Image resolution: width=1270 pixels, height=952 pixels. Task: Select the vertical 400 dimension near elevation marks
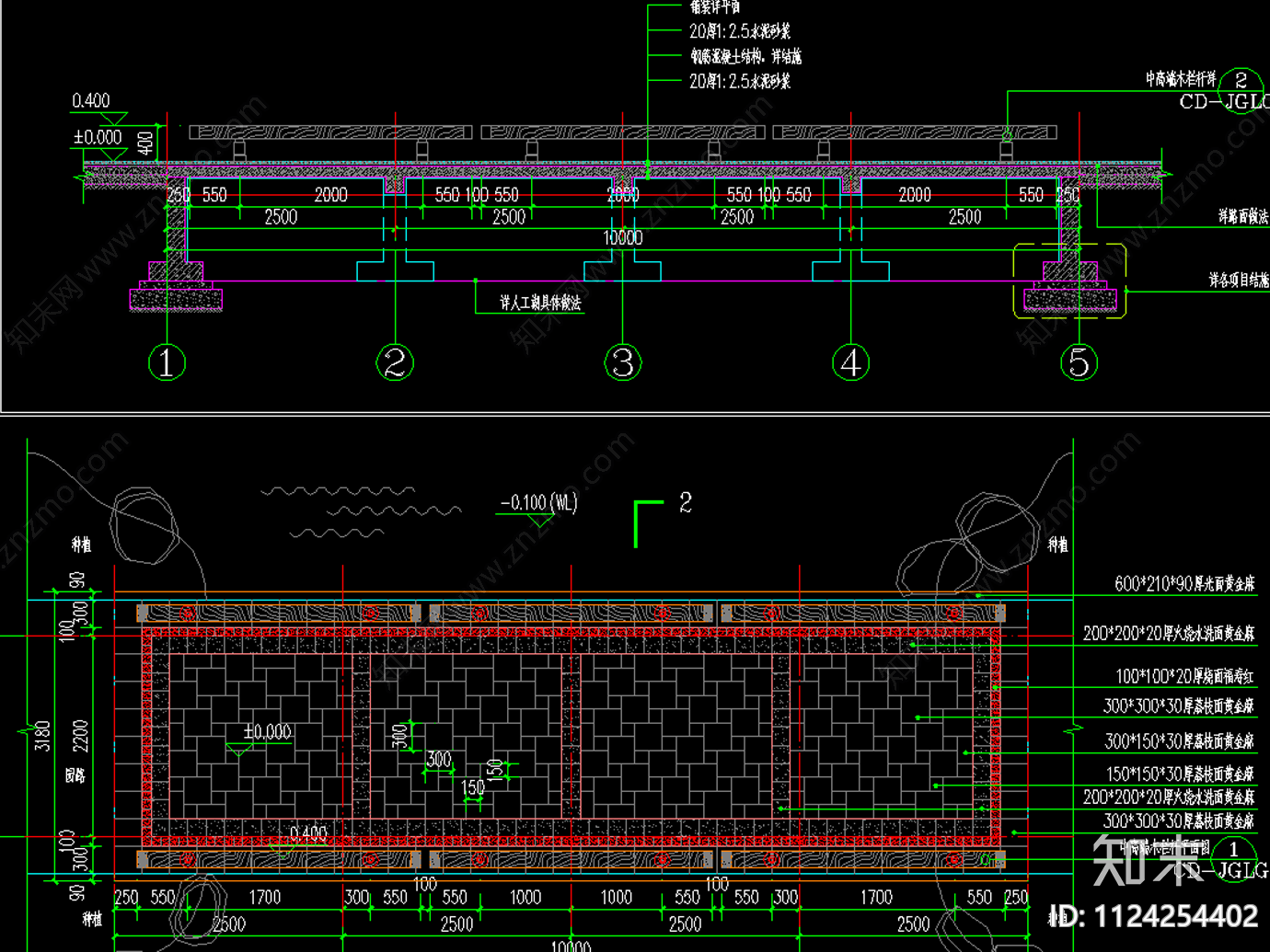[144, 143]
